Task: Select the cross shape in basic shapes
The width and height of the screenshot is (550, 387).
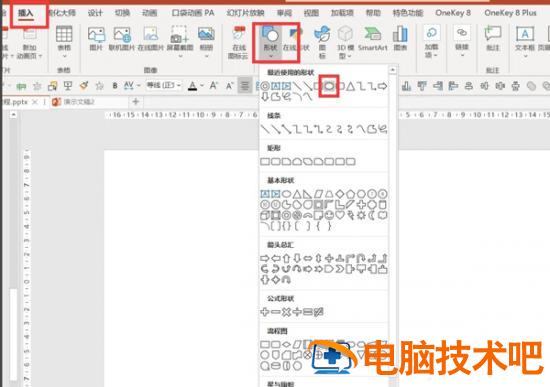Action: tap(361, 205)
